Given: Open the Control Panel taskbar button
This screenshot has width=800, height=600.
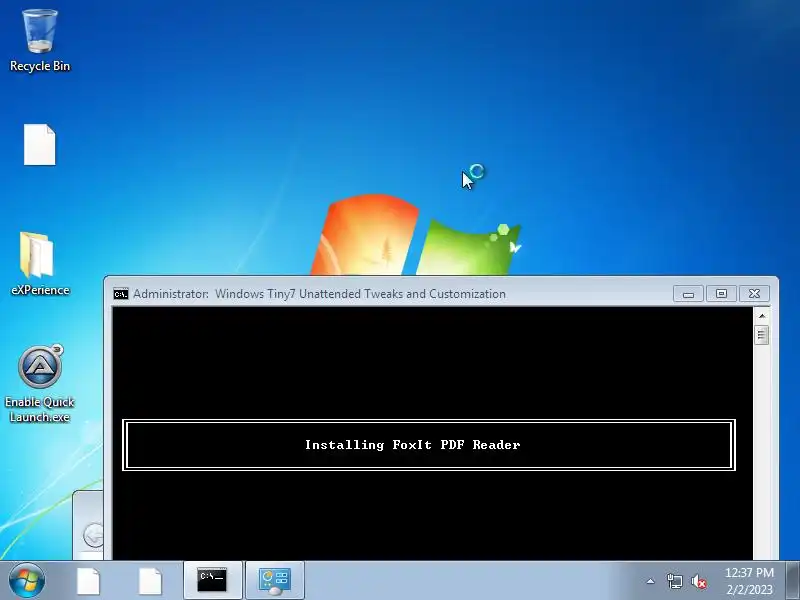Looking at the screenshot, I should click(275, 580).
